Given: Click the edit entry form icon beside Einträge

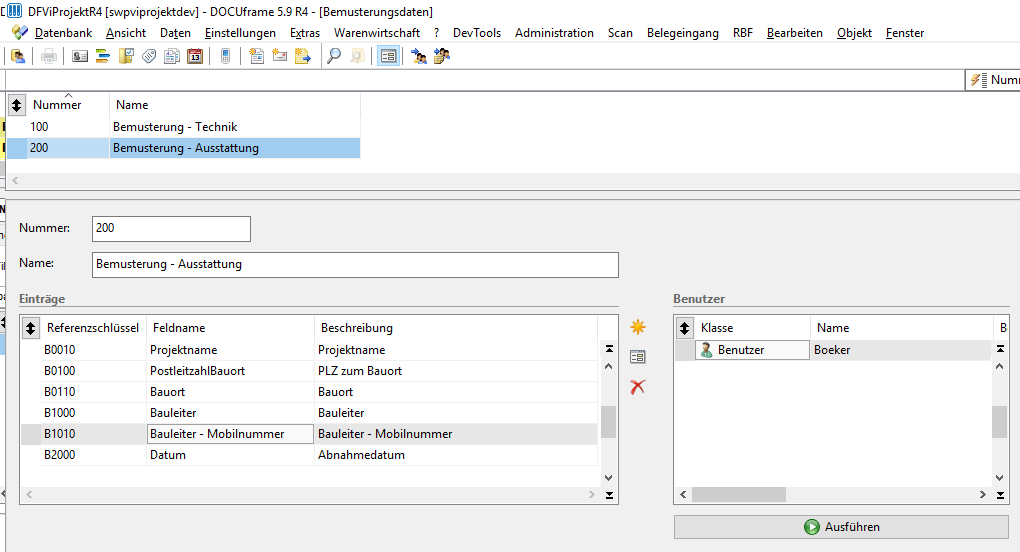Looking at the screenshot, I should (638, 357).
